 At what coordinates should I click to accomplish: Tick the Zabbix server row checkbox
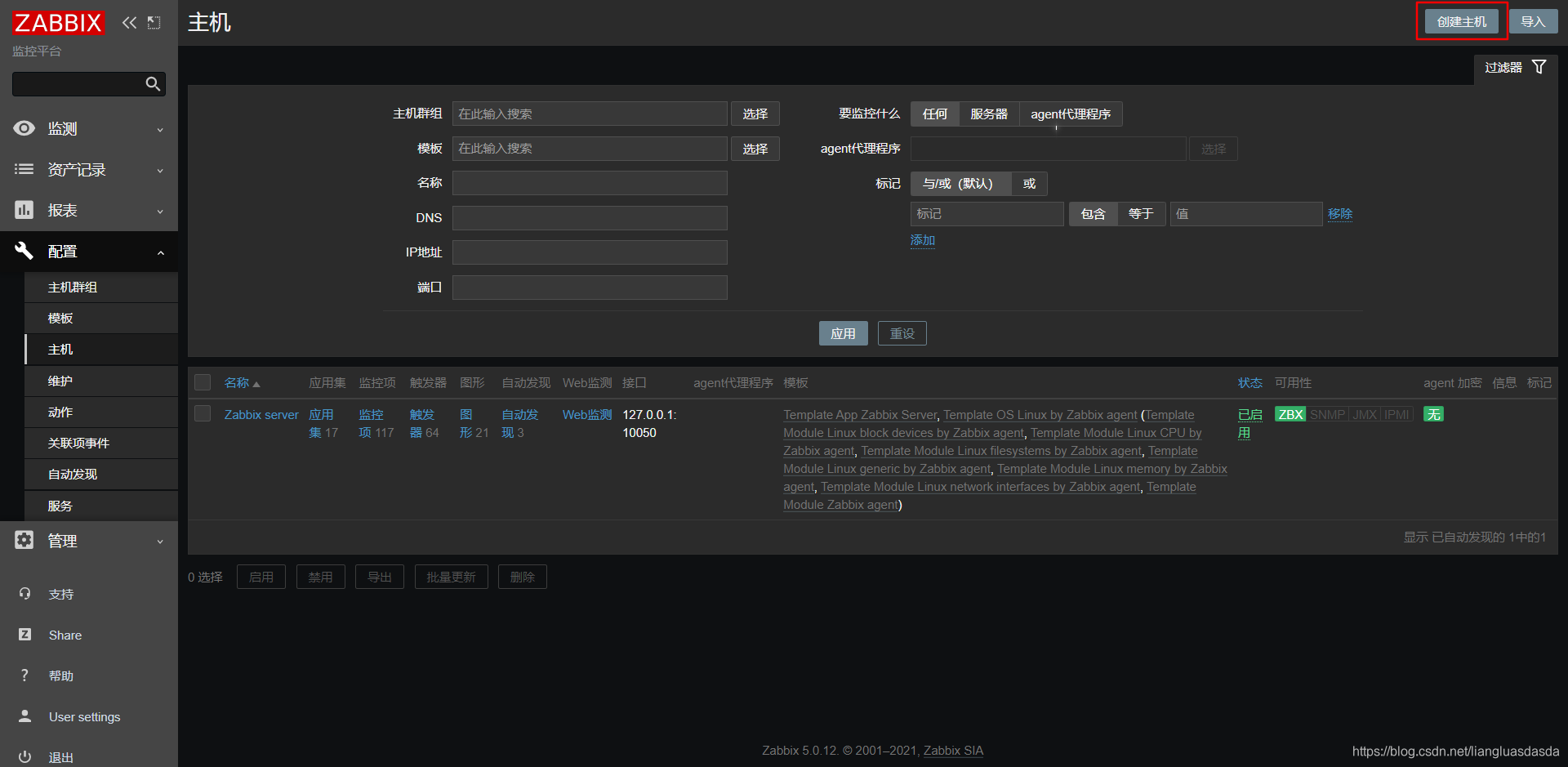(203, 413)
